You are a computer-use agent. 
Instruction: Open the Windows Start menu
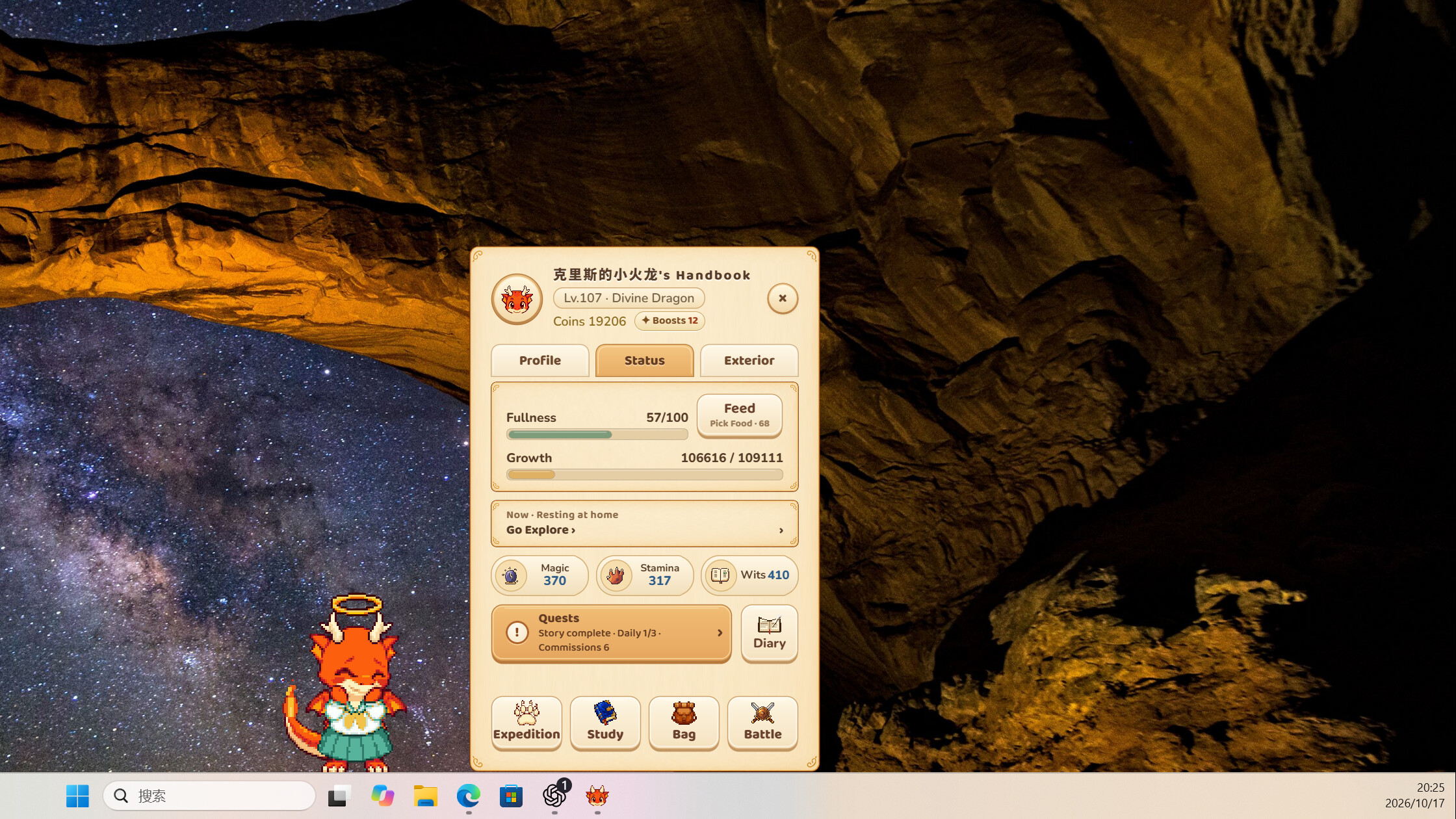tap(77, 796)
